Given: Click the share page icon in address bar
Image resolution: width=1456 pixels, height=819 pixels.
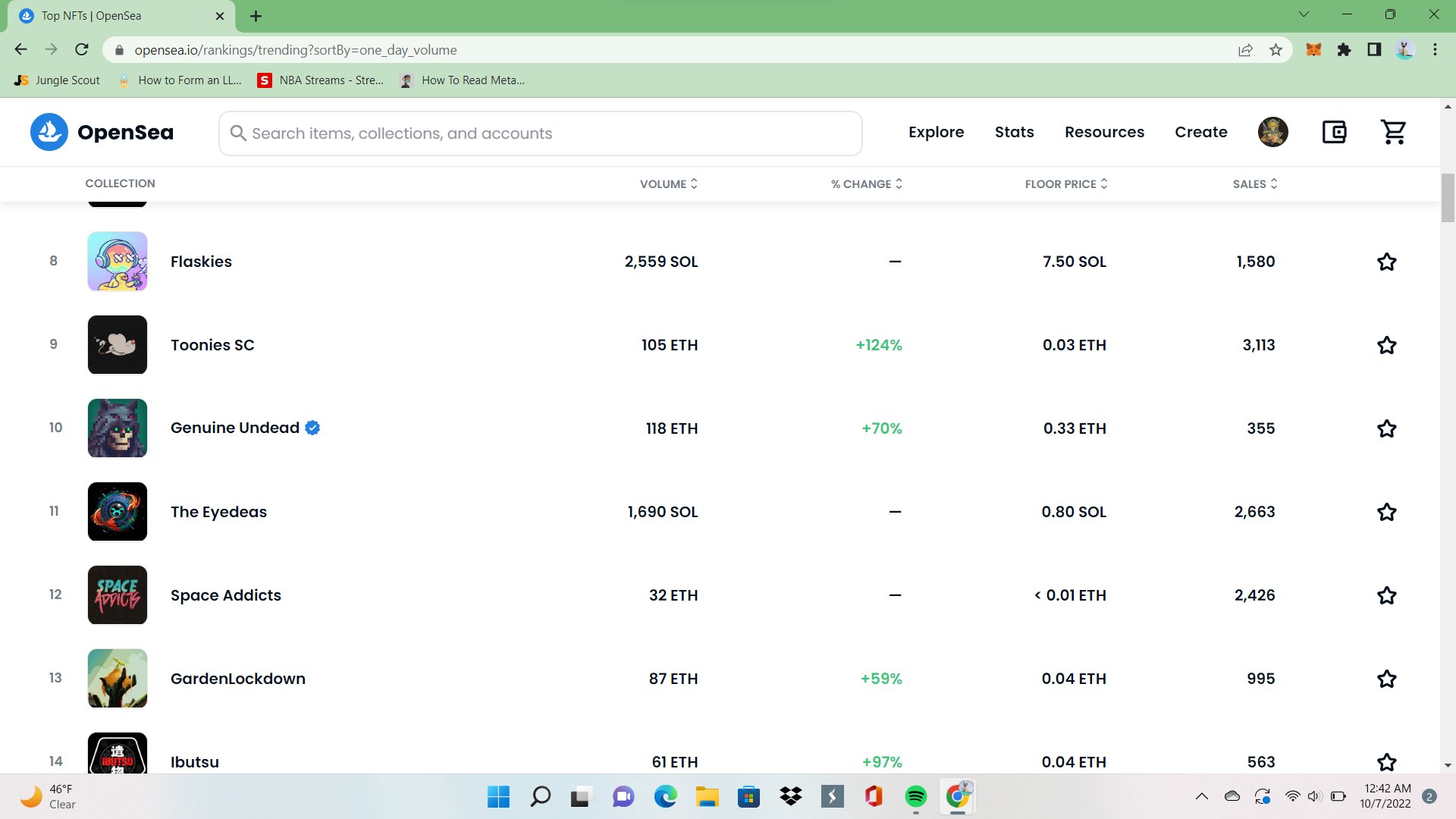Looking at the screenshot, I should tap(1245, 50).
